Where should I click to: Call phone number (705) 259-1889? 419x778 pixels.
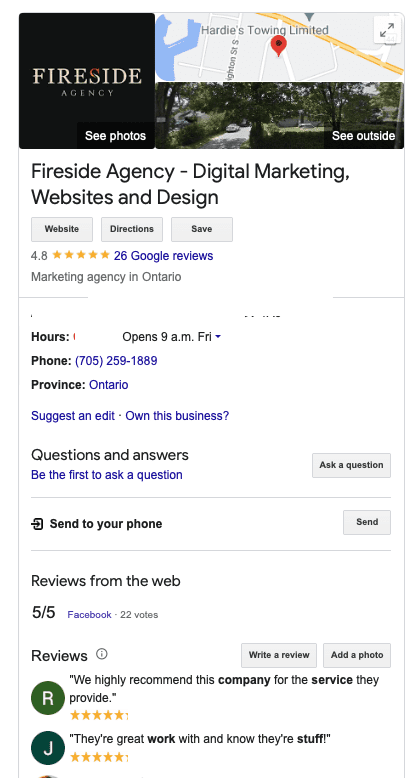pyautogui.click(x=116, y=361)
